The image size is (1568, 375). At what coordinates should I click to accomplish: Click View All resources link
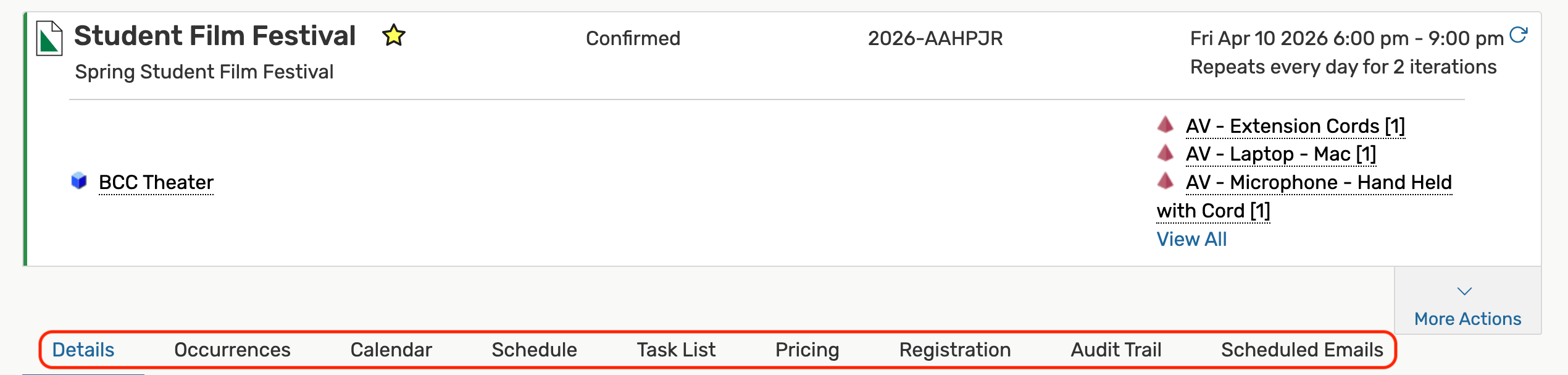tap(1191, 239)
